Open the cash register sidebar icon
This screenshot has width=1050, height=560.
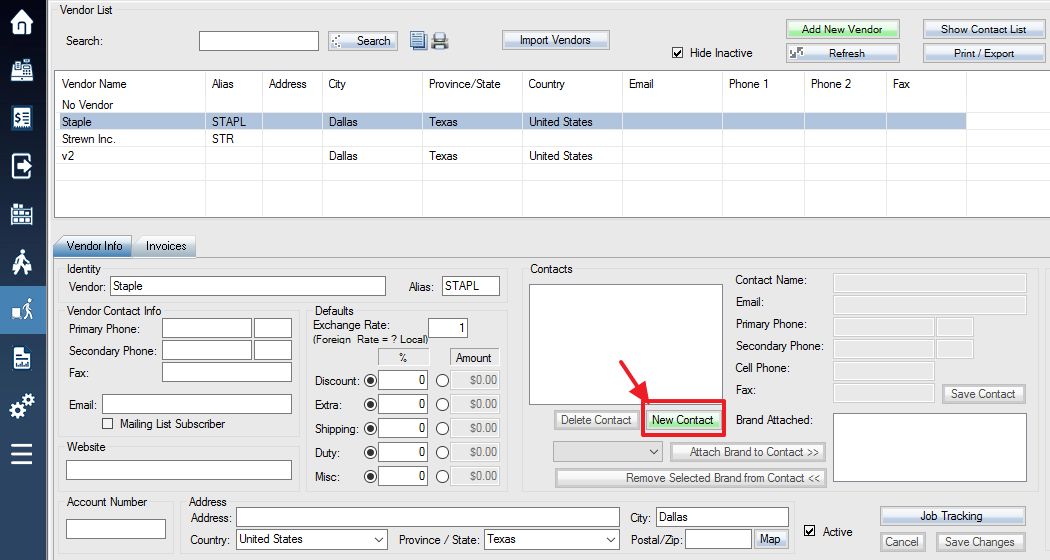click(x=21, y=70)
